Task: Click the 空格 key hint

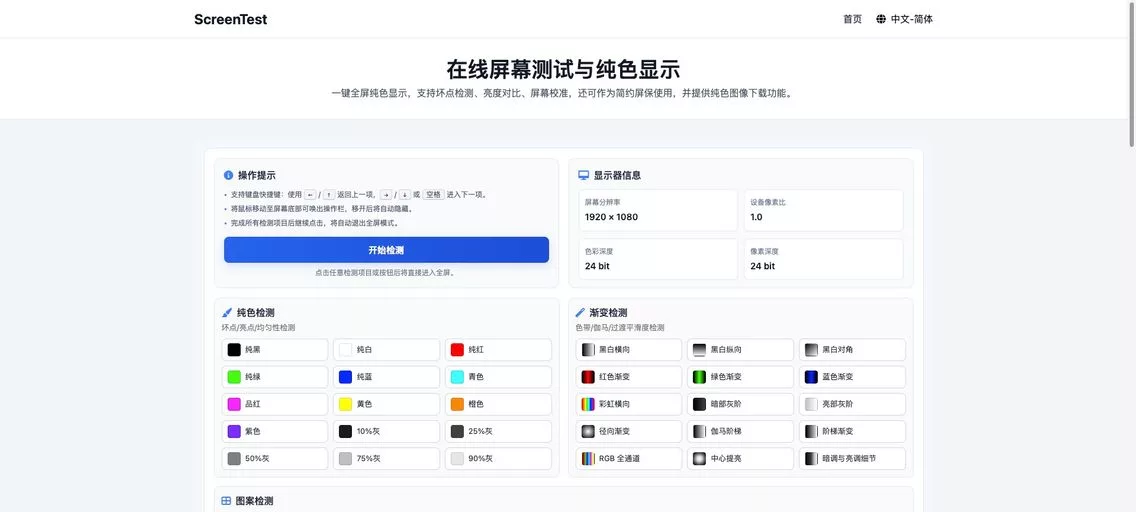Action: pos(433,195)
